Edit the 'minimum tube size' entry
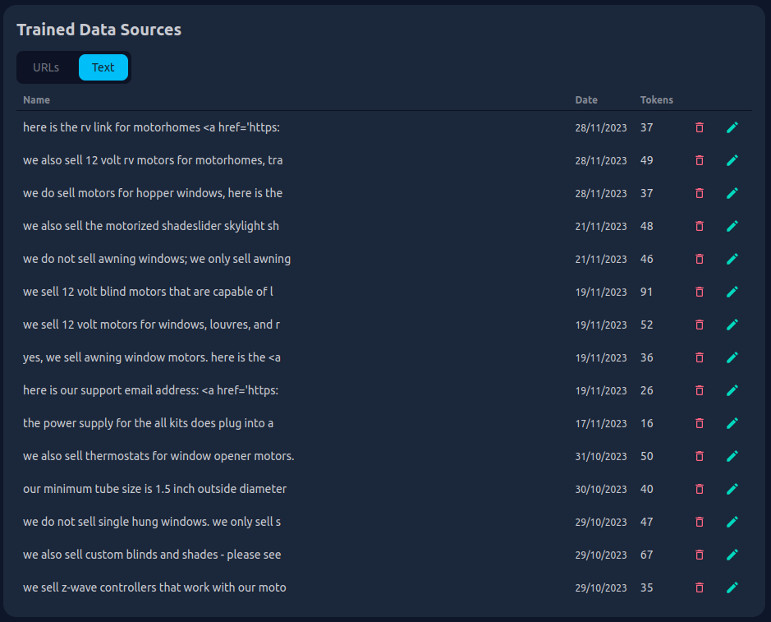 pyautogui.click(x=732, y=489)
